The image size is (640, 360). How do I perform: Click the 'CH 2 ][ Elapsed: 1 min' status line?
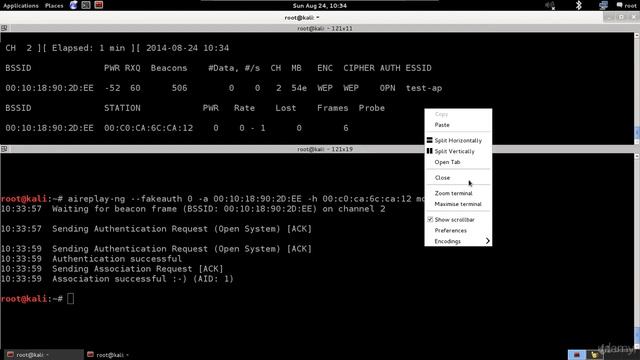click(x=117, y=48)
